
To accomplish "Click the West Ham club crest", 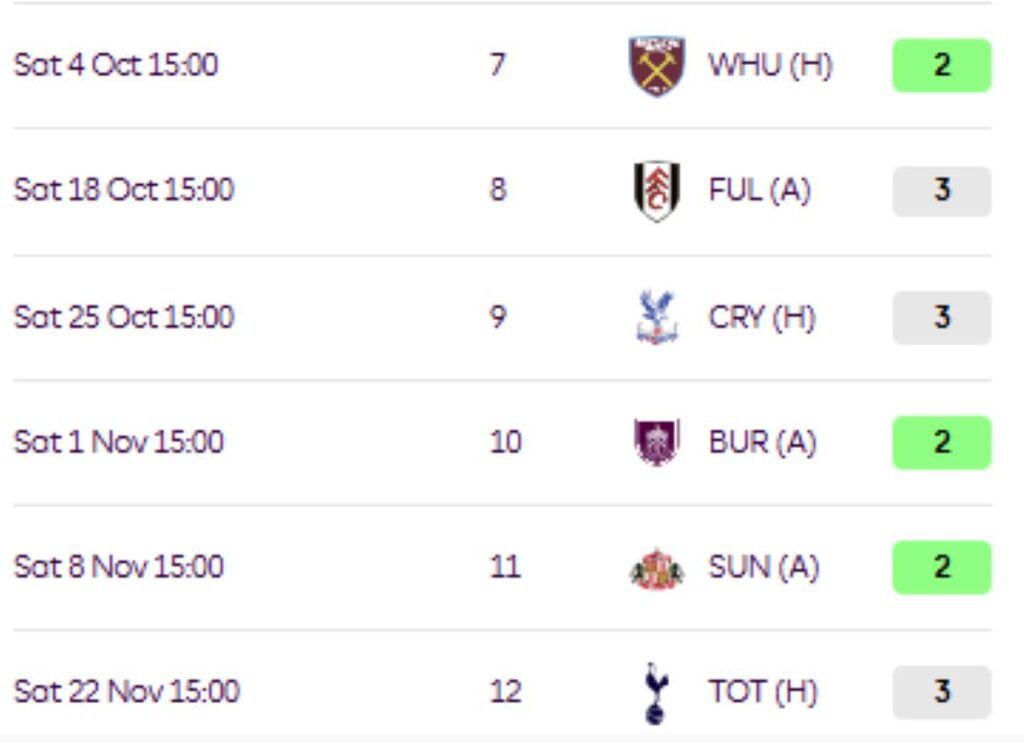I will pos(656,66).
